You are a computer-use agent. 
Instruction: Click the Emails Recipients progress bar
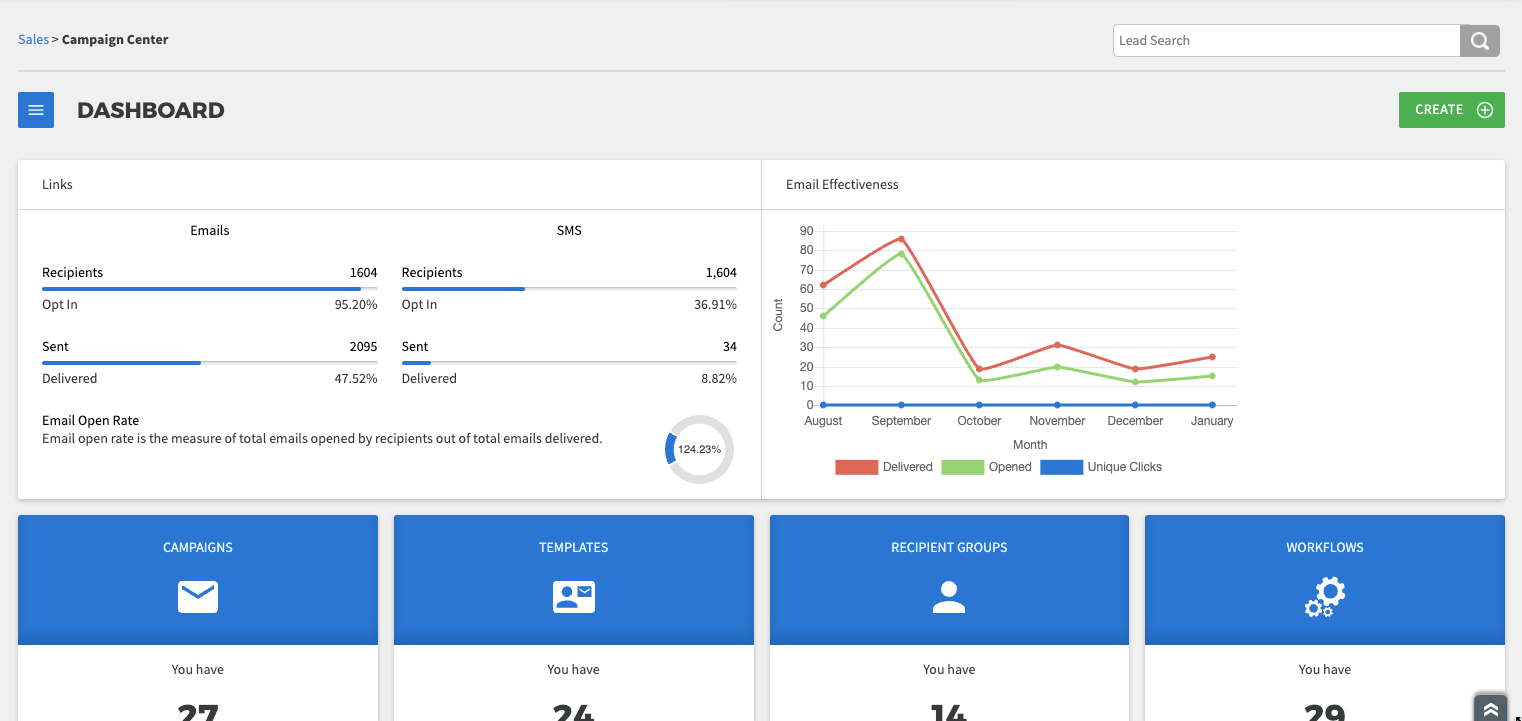(x=209, y=289)
